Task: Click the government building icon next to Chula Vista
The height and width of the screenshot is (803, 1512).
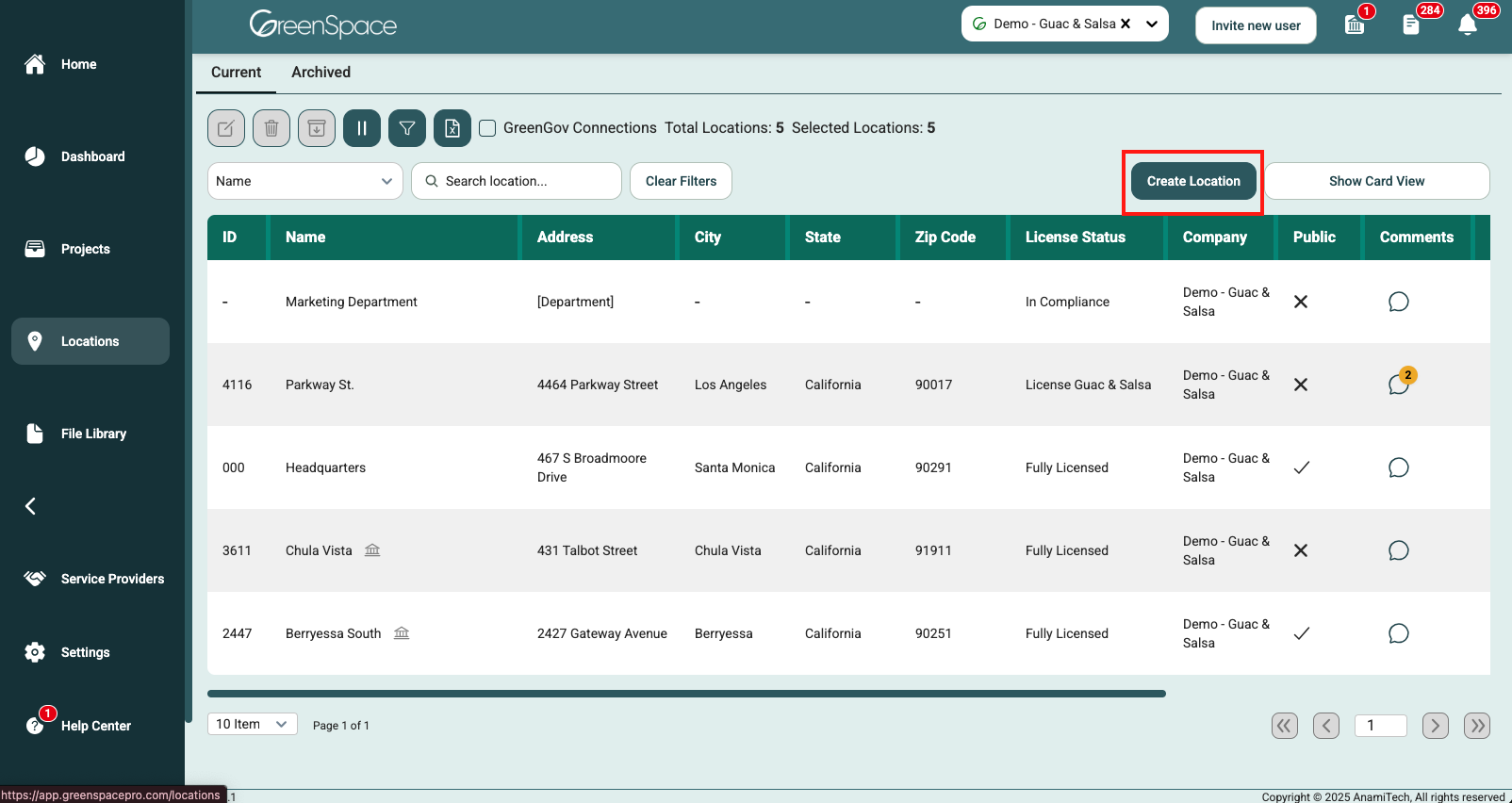Action: [x=372, y=549]
